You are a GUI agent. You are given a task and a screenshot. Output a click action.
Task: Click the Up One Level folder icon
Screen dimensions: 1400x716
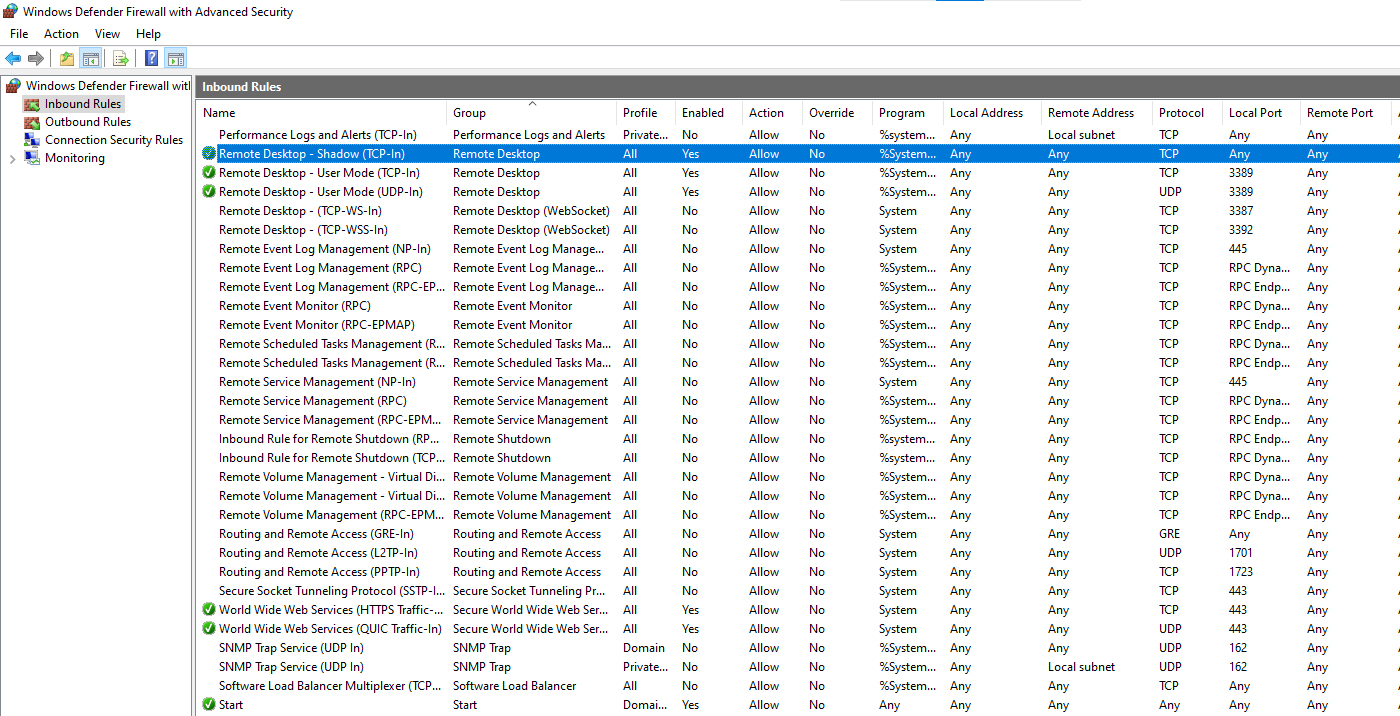coord(66,58)
